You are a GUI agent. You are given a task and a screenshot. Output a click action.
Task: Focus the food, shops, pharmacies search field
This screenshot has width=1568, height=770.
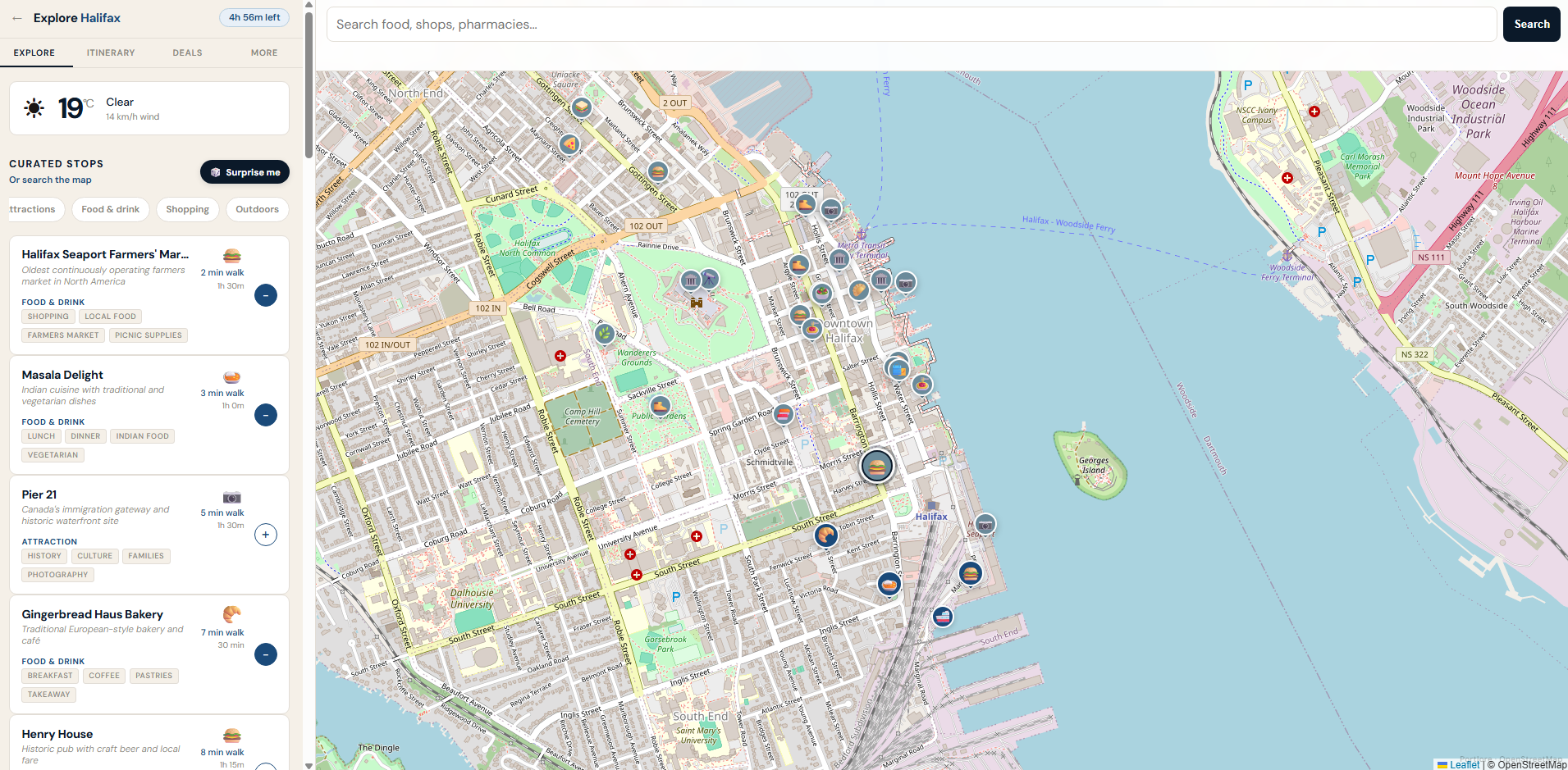point(912,24)
